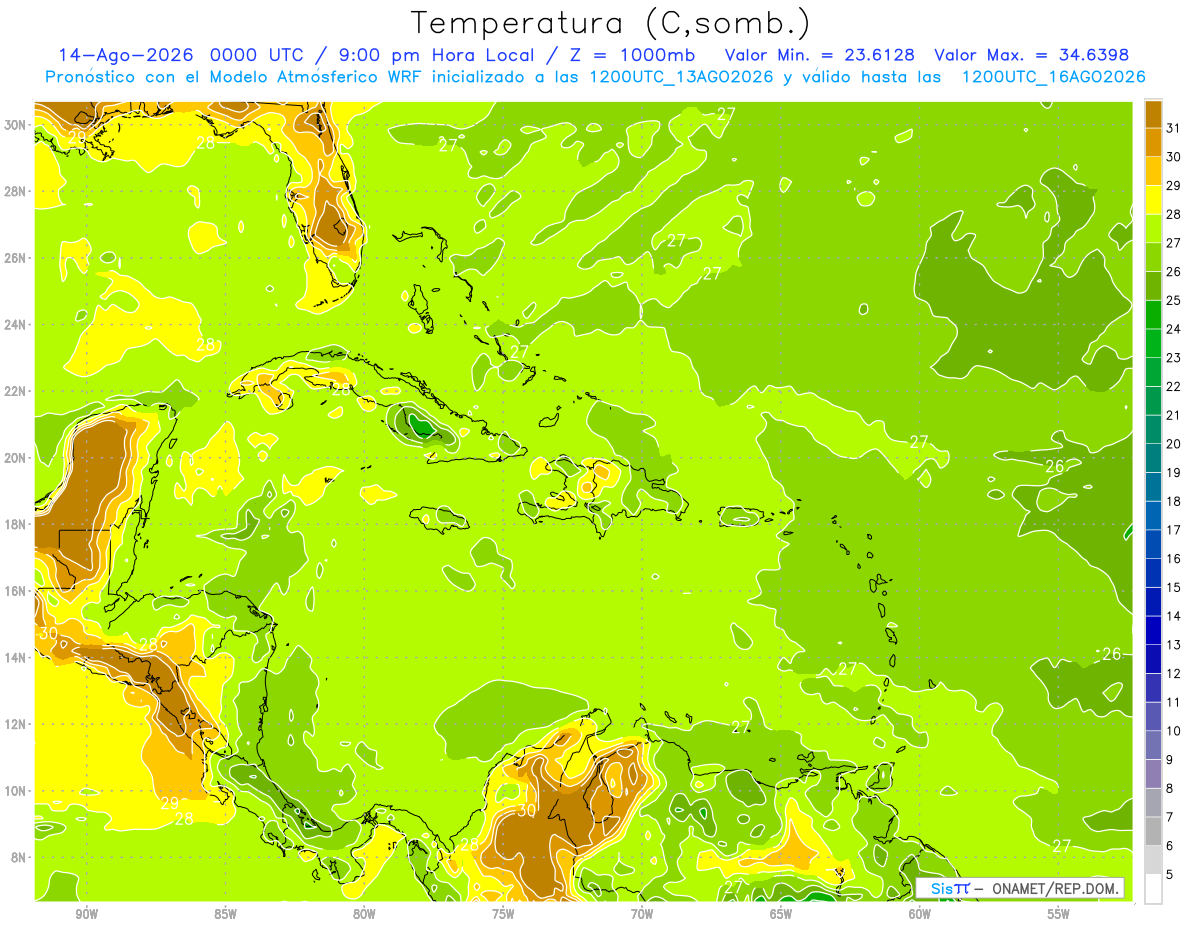
Task: Click the 90W longitude axis label
Action: 87,914
